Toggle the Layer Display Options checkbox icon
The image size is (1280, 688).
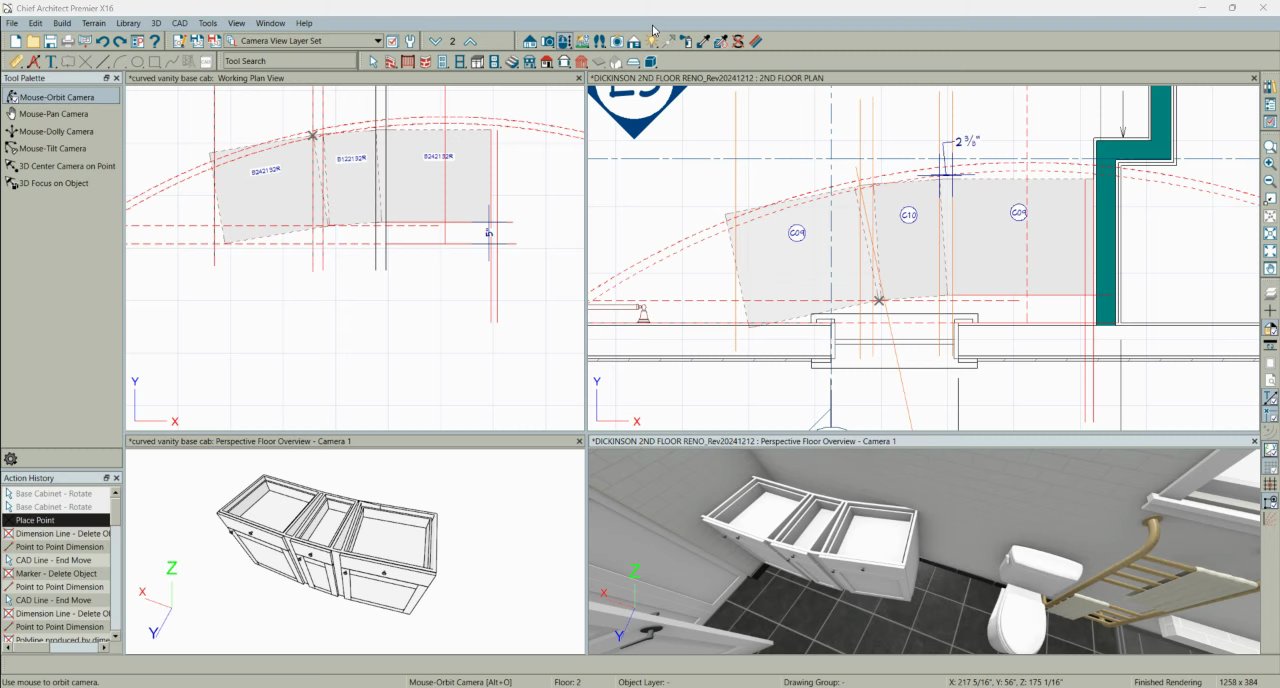click(x=392, y=42)
